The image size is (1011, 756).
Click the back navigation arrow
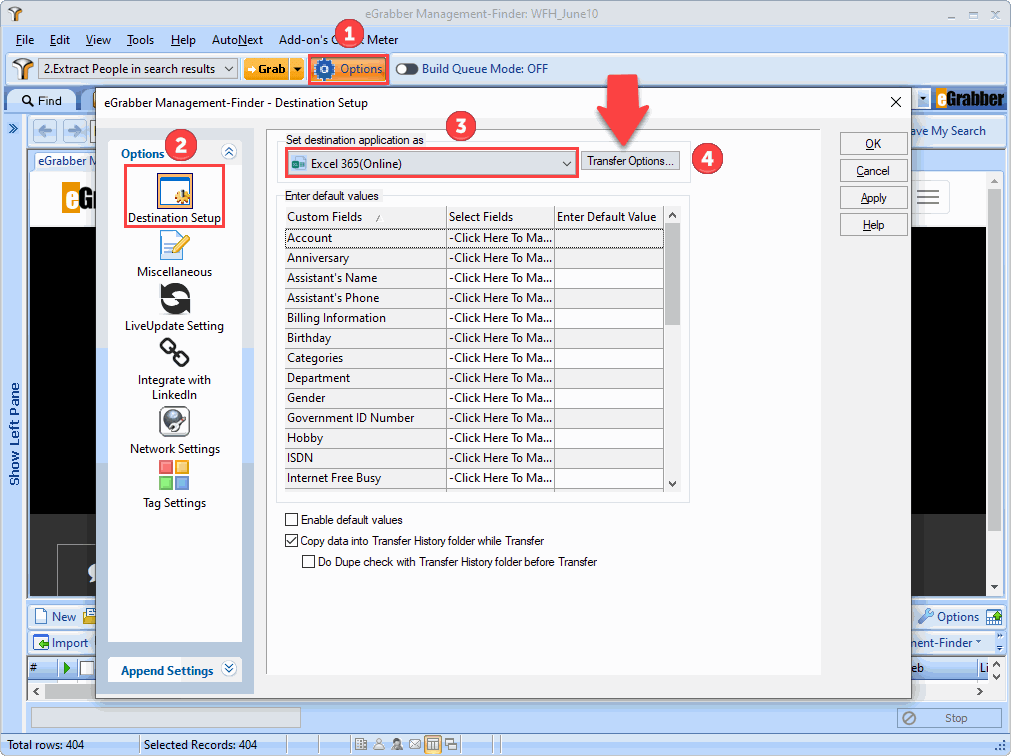45,131
